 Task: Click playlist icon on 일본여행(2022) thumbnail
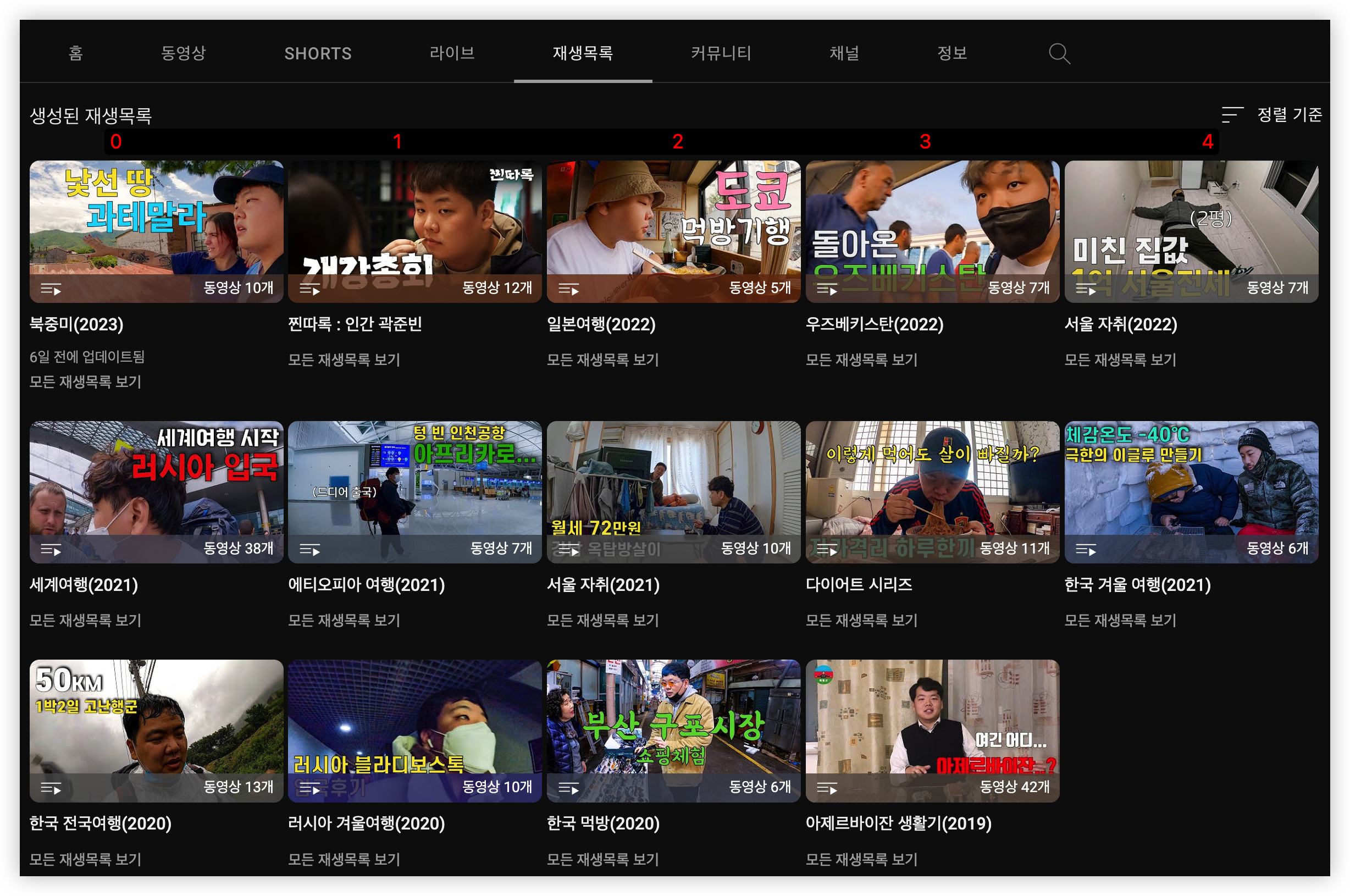pyautogui.click(x=568, y=290)
